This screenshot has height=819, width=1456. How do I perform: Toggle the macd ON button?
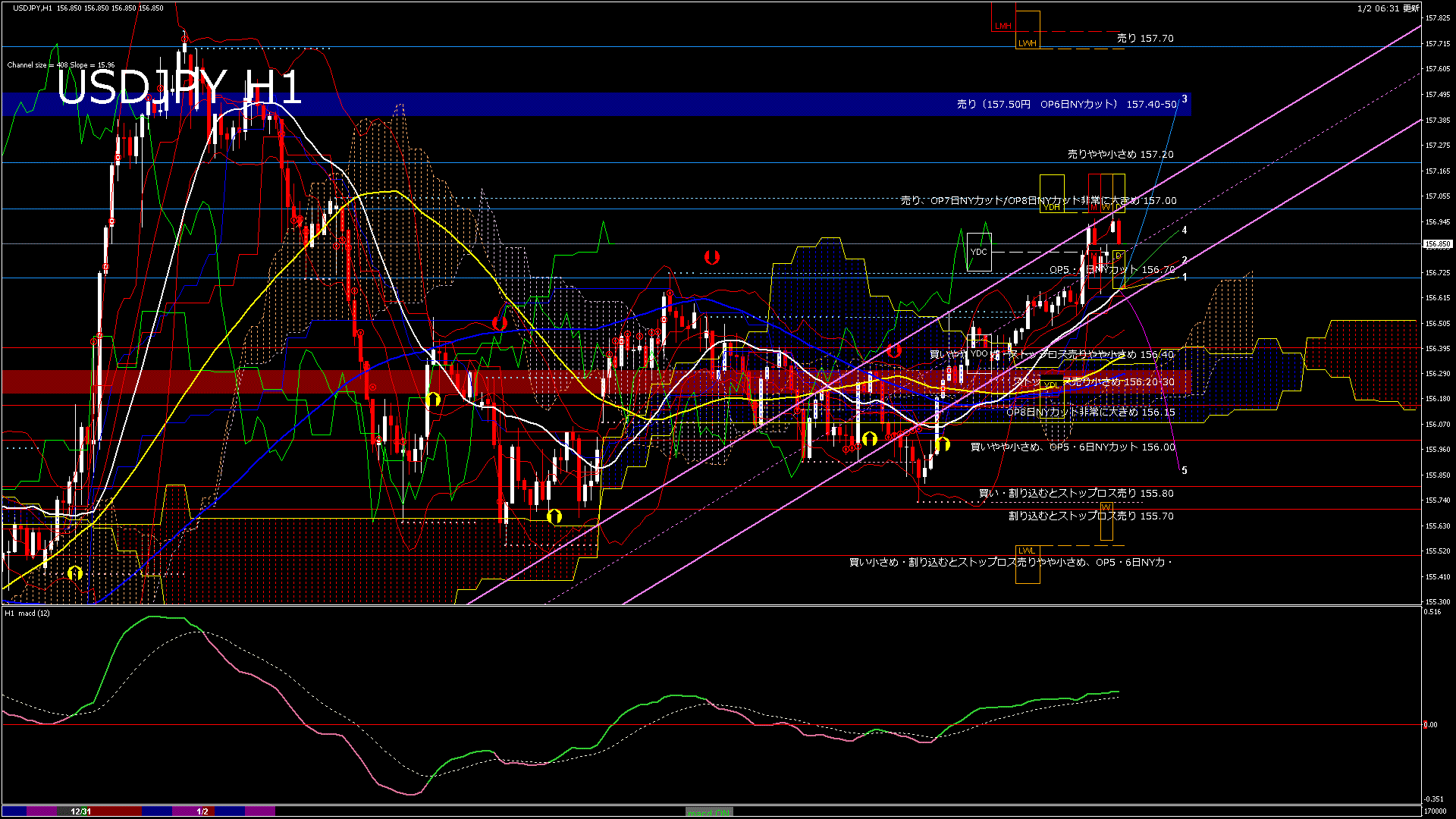click(709, 812)
